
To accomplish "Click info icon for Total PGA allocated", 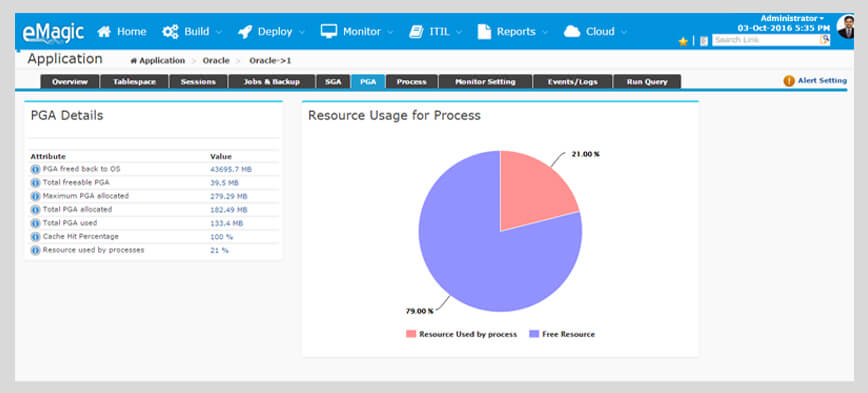I will click(35, 210).
